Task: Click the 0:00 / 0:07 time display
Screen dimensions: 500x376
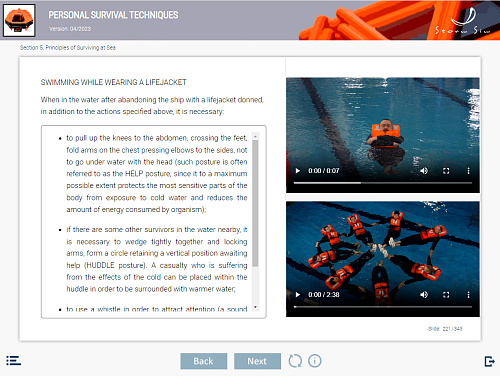Action: click(x=324, y=171)
